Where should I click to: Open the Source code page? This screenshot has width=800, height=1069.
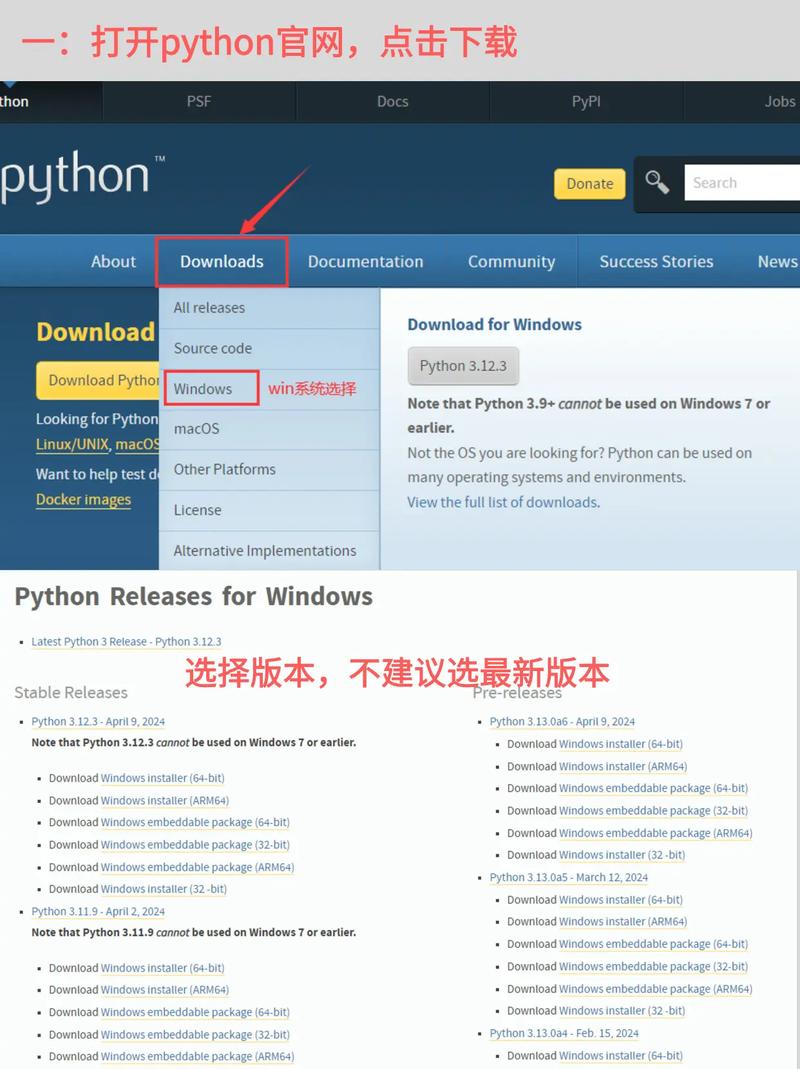[212, 348]
